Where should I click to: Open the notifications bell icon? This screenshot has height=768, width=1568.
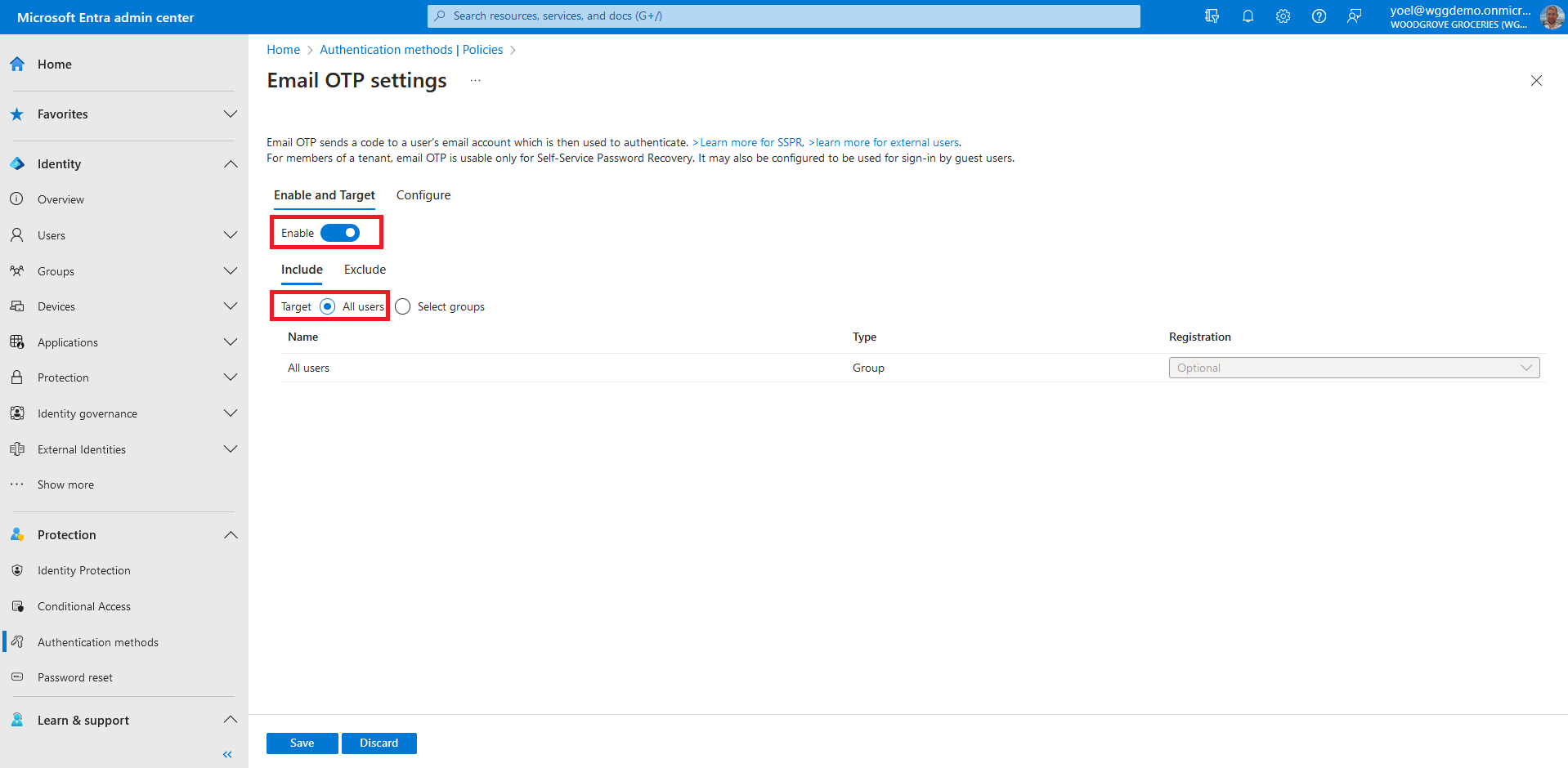click(x=1248, y=16)
